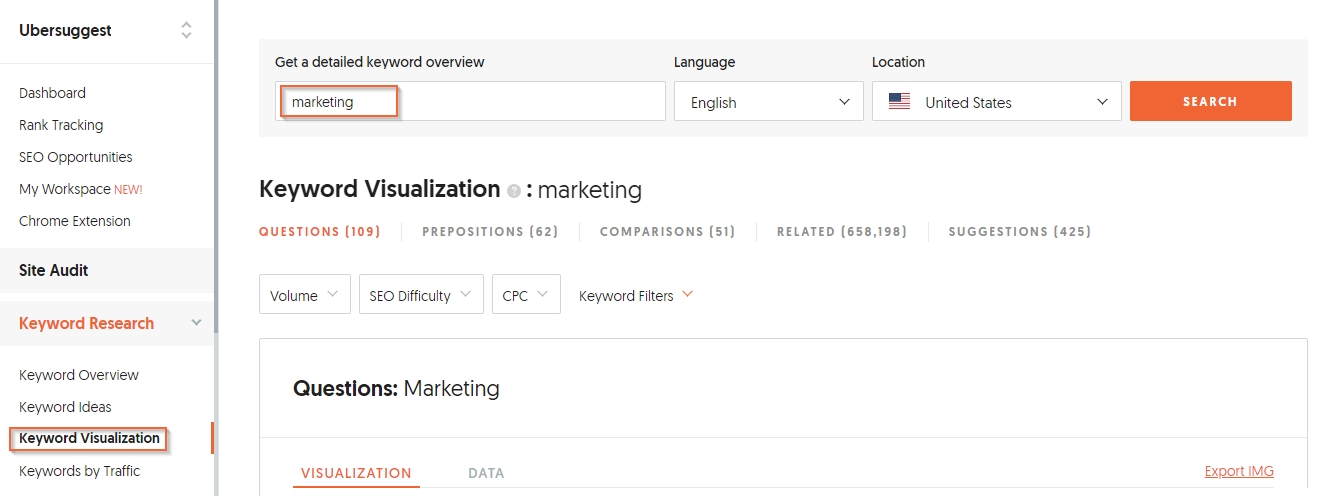Image resolution: width=1323 pixels, height=496 pixels.
Task: Open the Language dropdown set to English
Action: pos(768,102)
